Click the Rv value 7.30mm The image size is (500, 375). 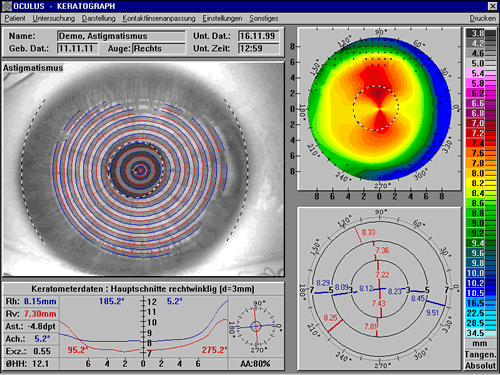[40, 314]
